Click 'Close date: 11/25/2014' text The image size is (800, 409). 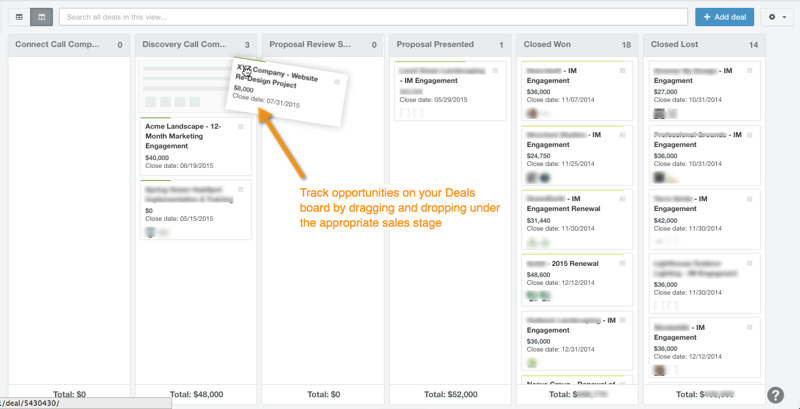click(561, 164)
